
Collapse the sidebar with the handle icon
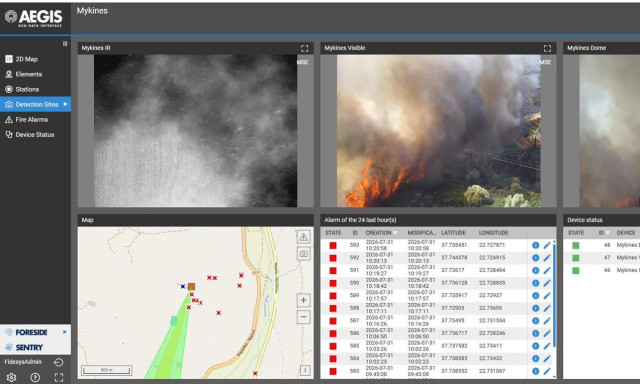65,44
